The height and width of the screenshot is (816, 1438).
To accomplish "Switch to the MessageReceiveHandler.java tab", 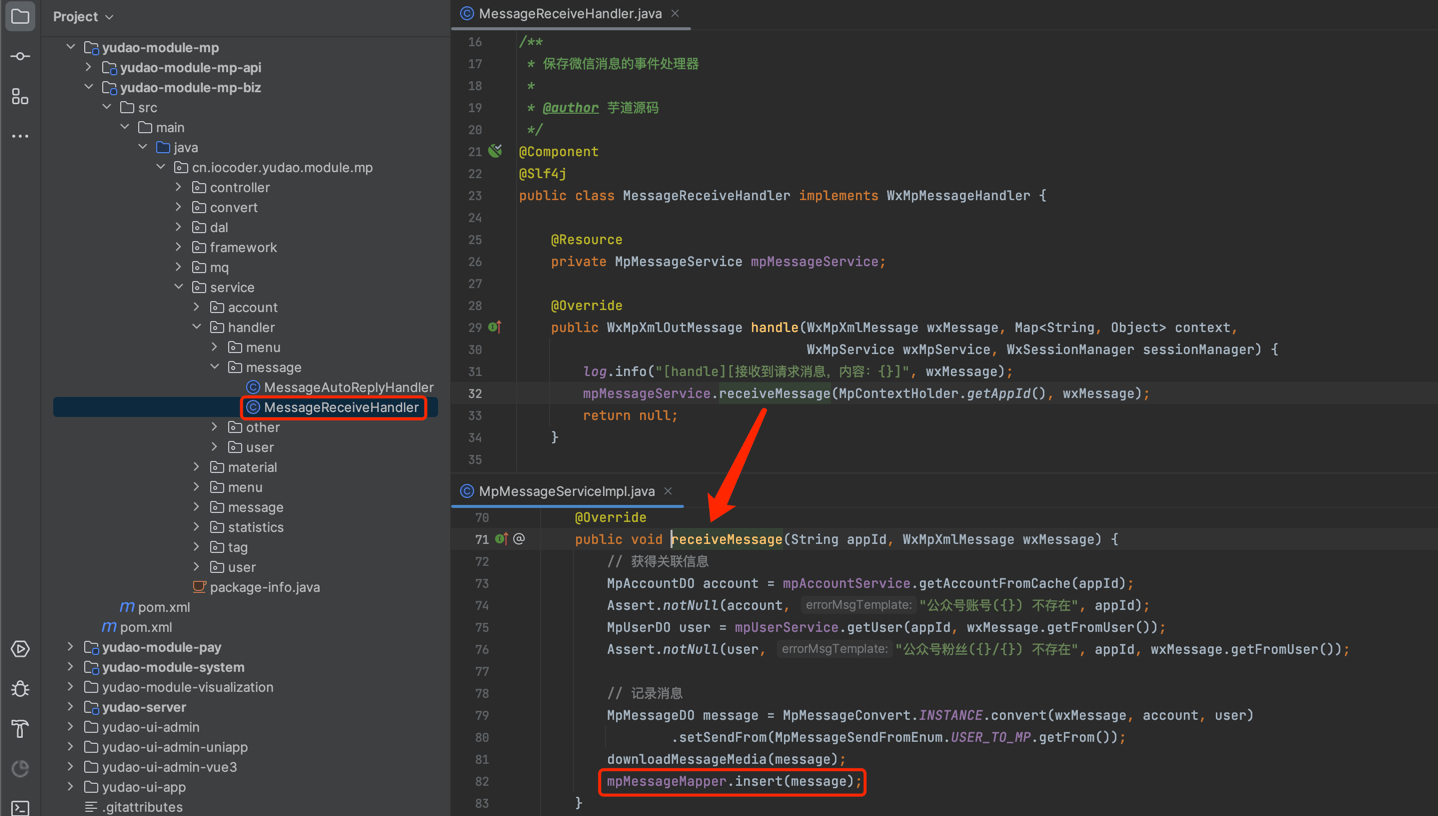I will 569,14.
